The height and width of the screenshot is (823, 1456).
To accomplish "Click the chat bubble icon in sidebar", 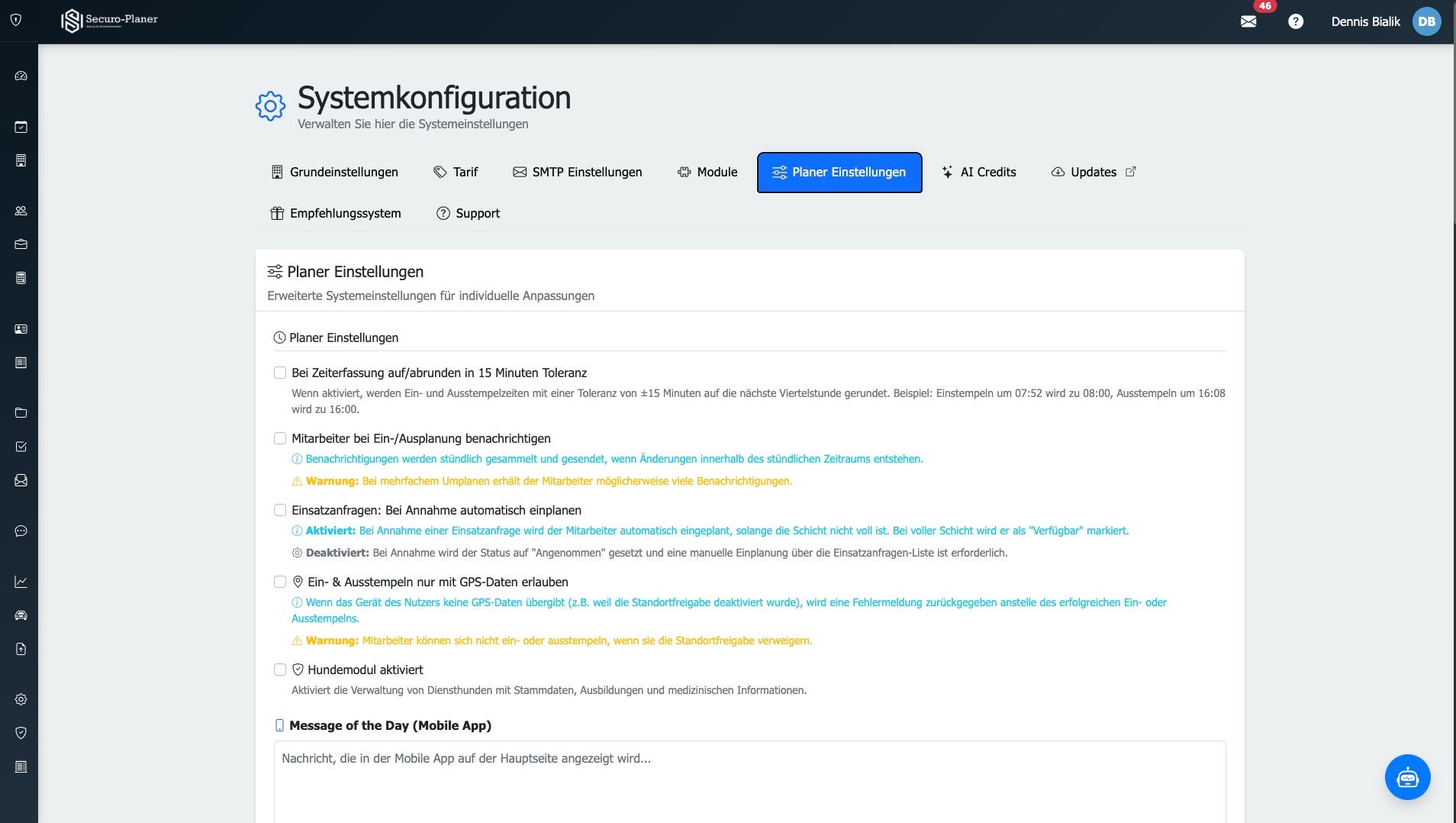I will pos(21,531).
